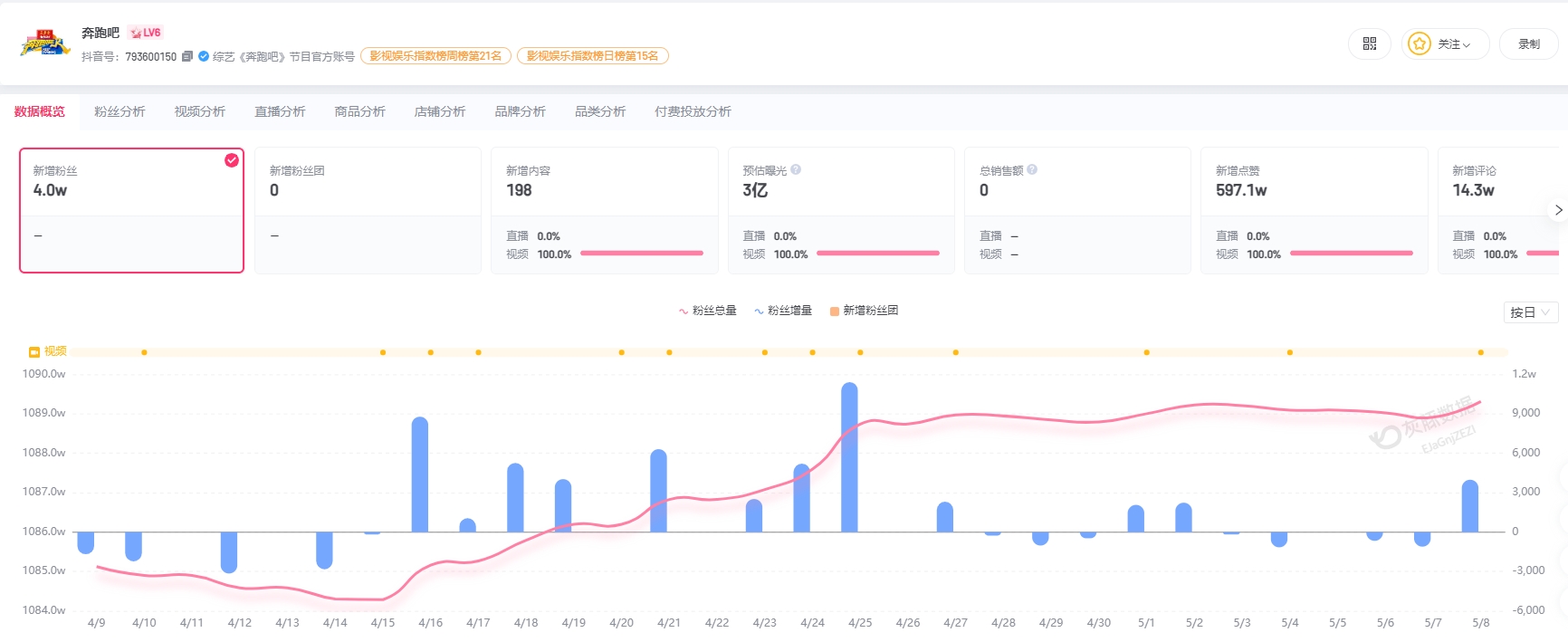Click the LV6 level badge
The height and width of the screenshot is (642, 1568).
tap(145, 33)
